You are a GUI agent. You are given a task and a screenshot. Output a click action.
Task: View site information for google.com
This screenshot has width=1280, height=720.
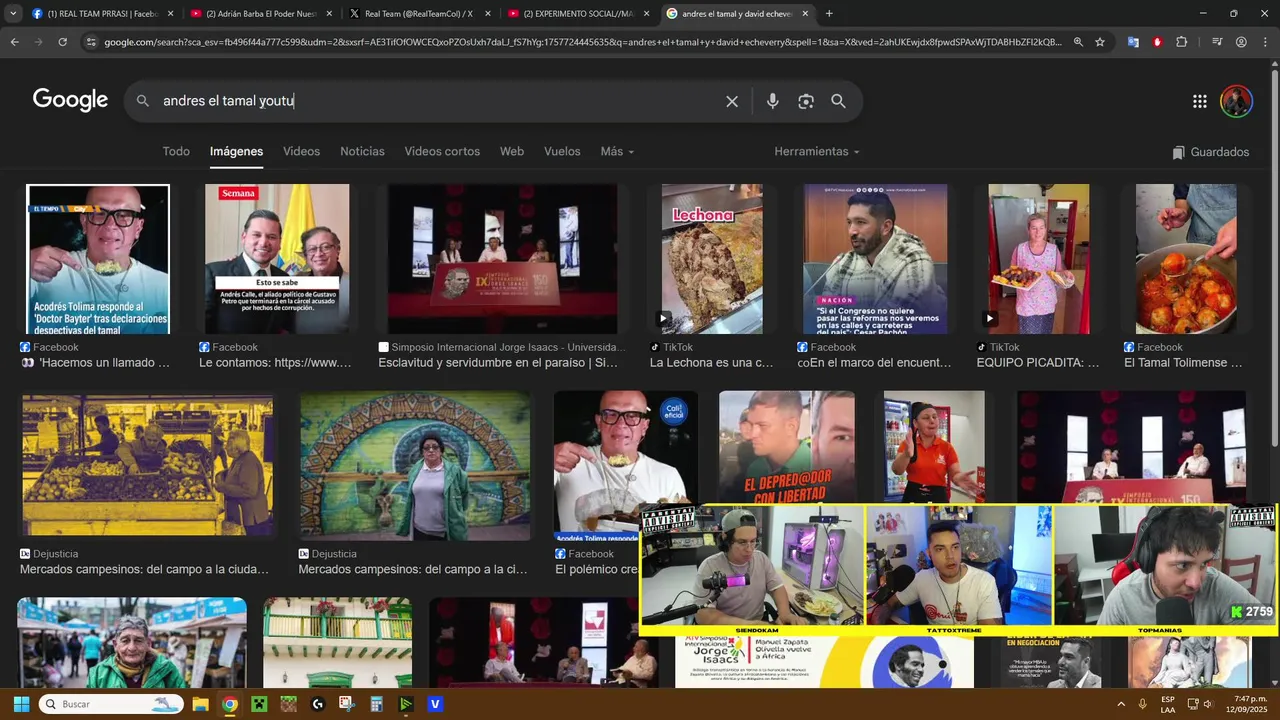[91, 42]
